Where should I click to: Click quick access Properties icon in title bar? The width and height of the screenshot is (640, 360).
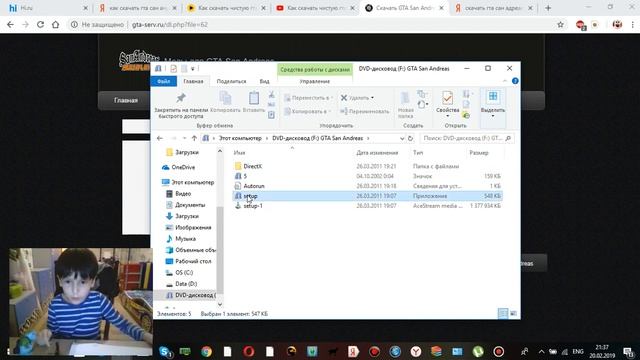coord(173,69)
